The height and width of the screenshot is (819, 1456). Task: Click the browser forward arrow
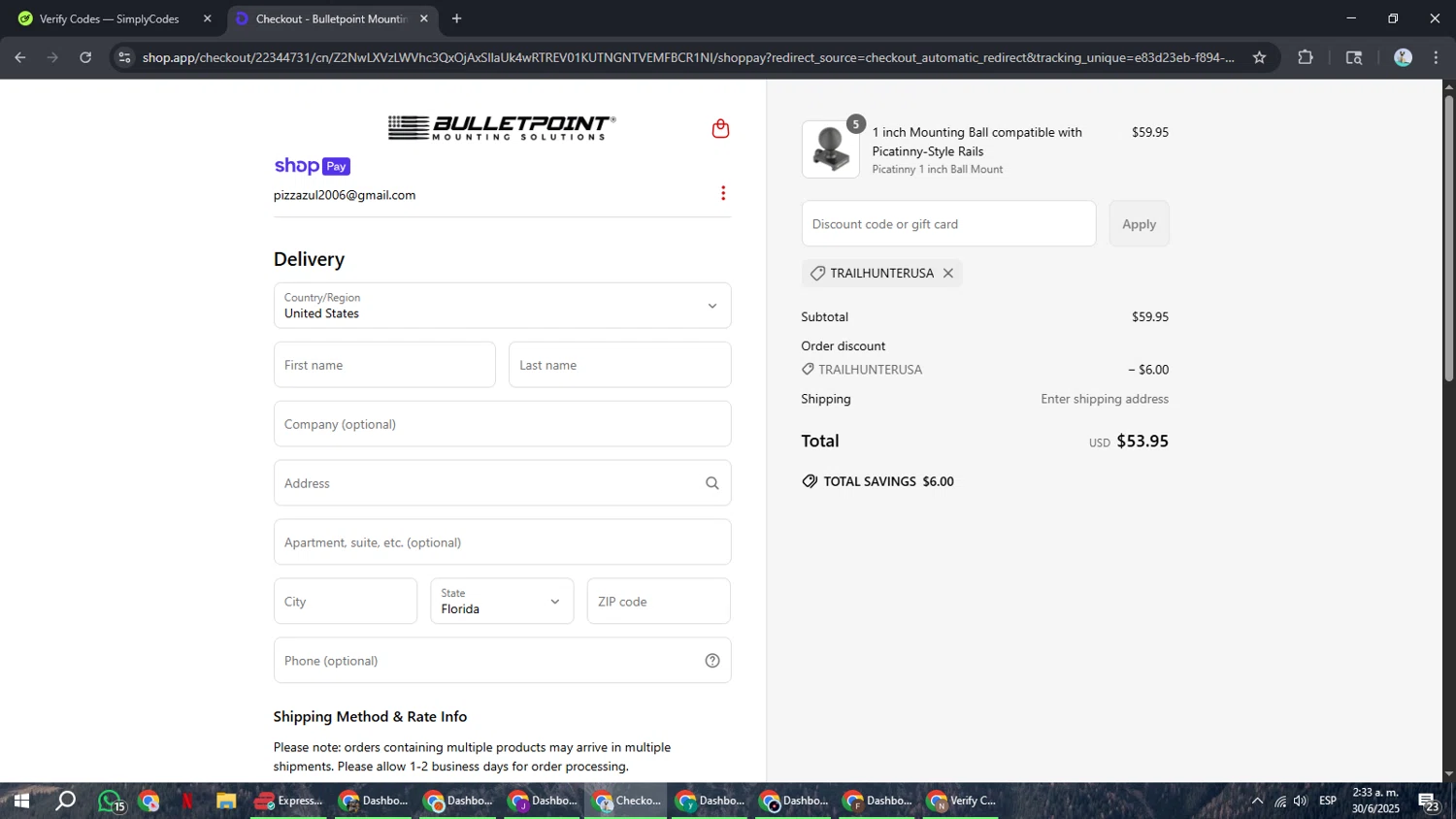52,57
